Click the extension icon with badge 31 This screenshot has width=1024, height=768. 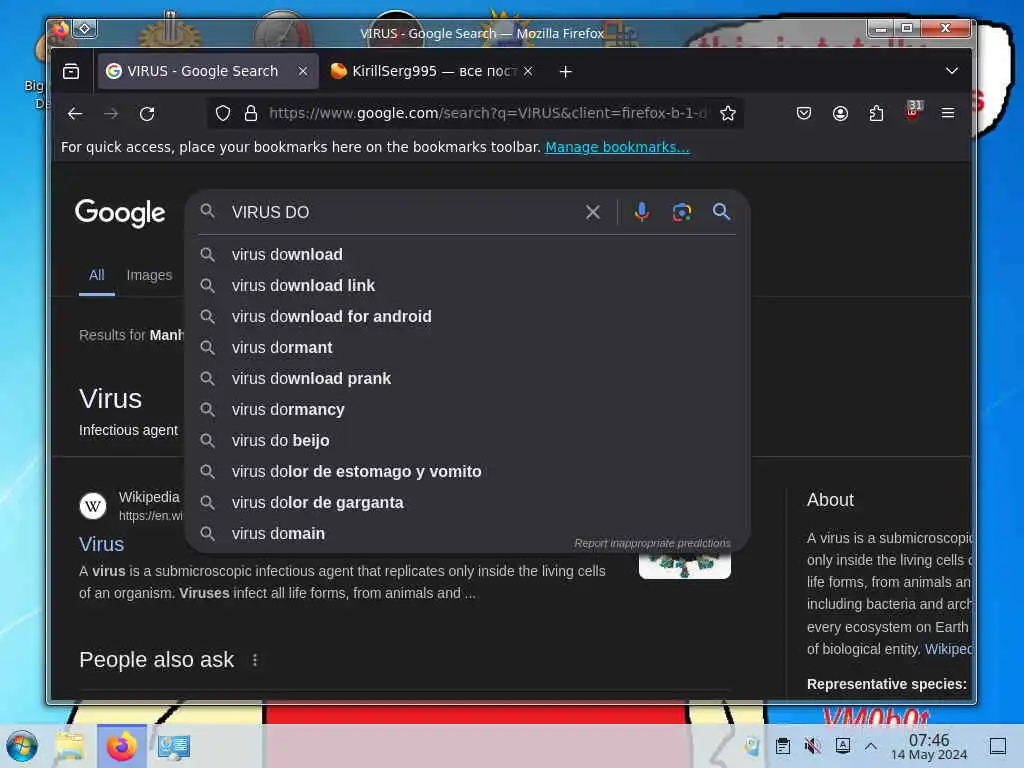click(x=913, y=111)
